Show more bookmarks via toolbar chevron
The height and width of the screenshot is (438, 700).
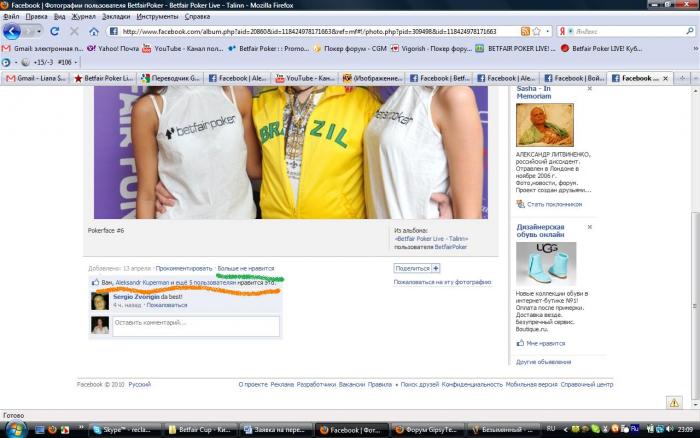click(695, 48)
